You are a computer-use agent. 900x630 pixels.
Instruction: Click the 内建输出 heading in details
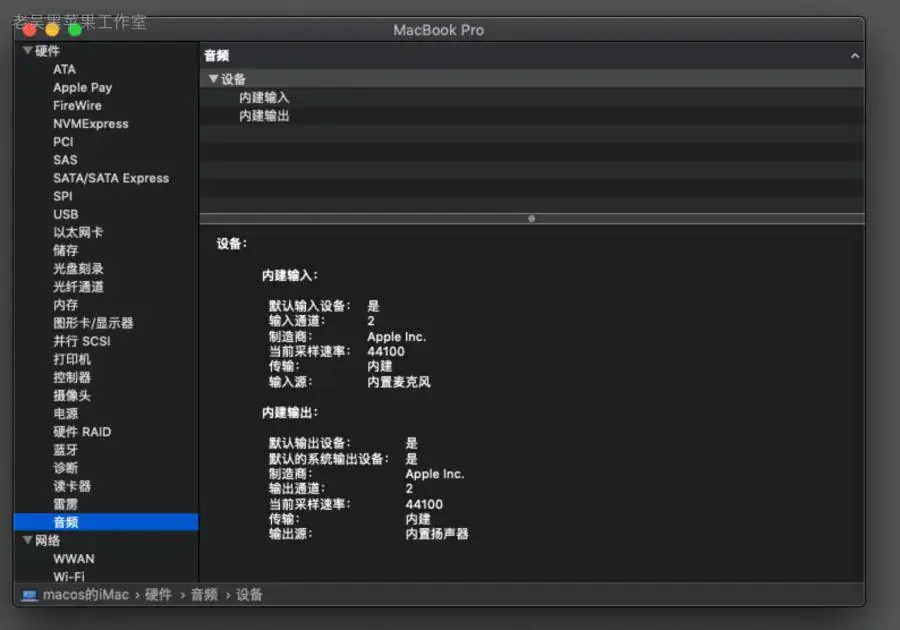coord(290,413)
